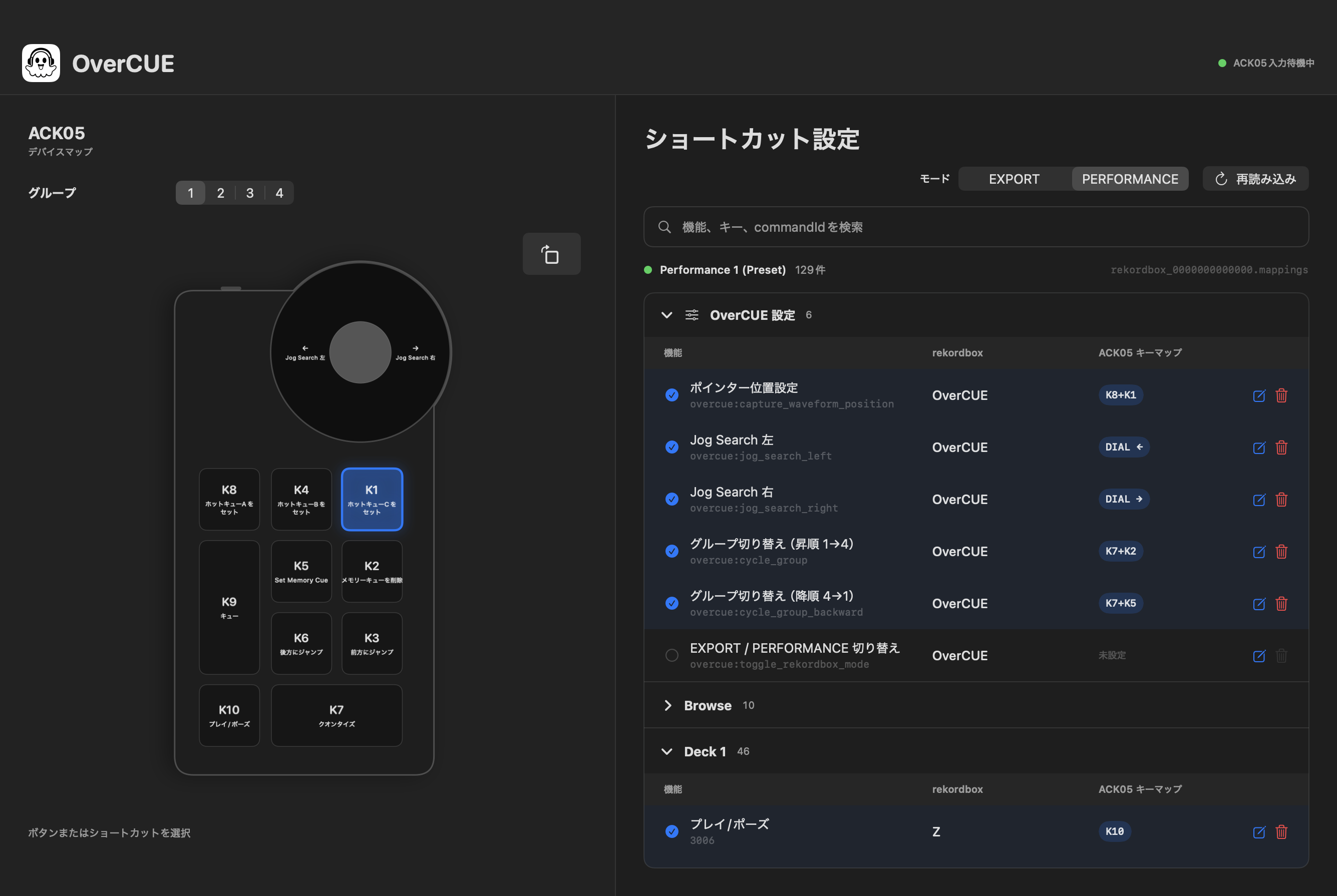Click the dial center button

[x=360, y=352]
